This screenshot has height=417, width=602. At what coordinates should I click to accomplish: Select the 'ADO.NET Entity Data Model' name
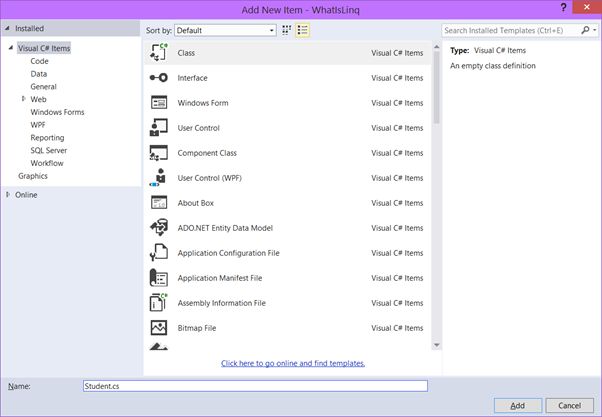tap(225, 228)
